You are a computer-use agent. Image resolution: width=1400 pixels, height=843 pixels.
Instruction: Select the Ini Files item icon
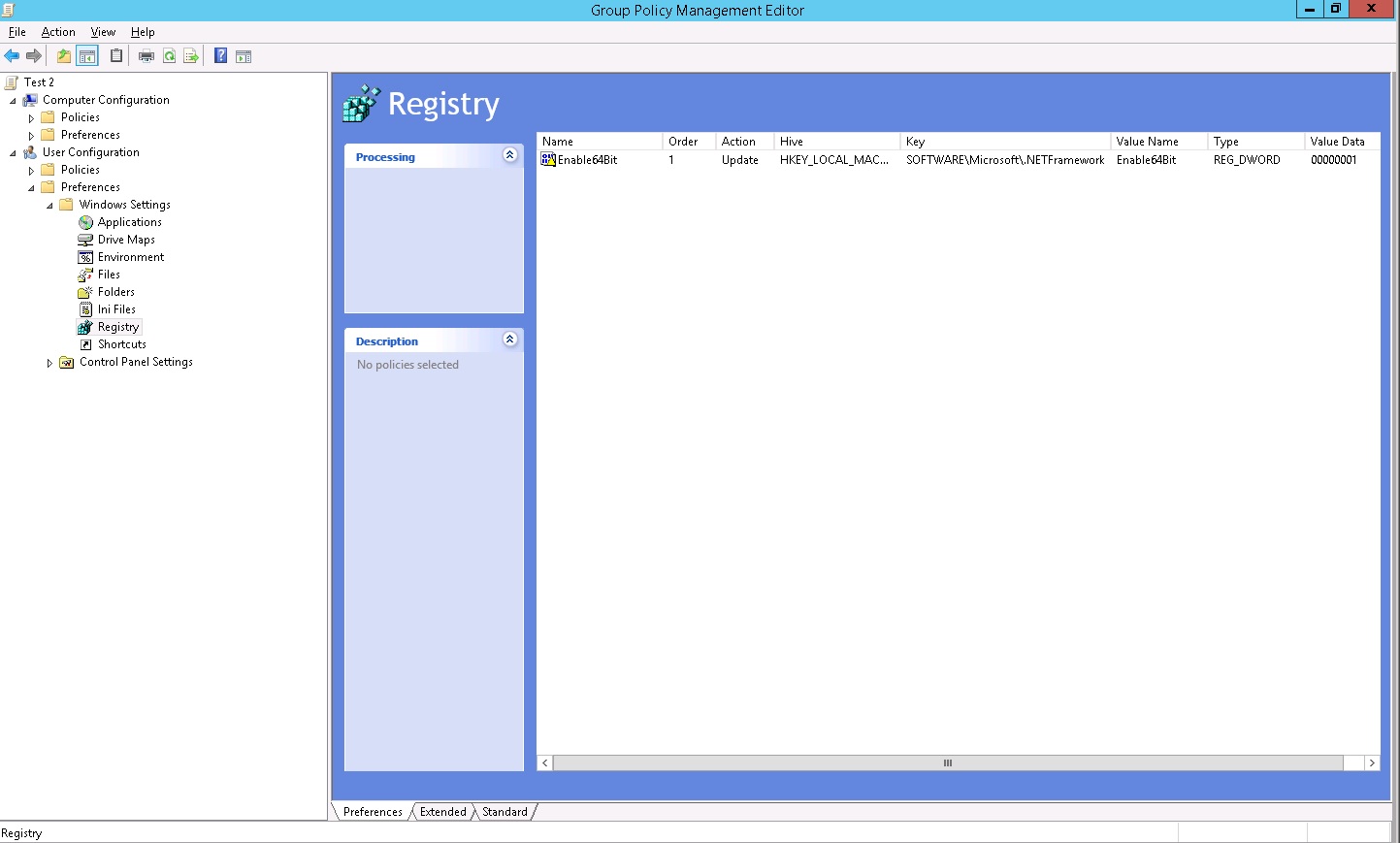[86, 308]
